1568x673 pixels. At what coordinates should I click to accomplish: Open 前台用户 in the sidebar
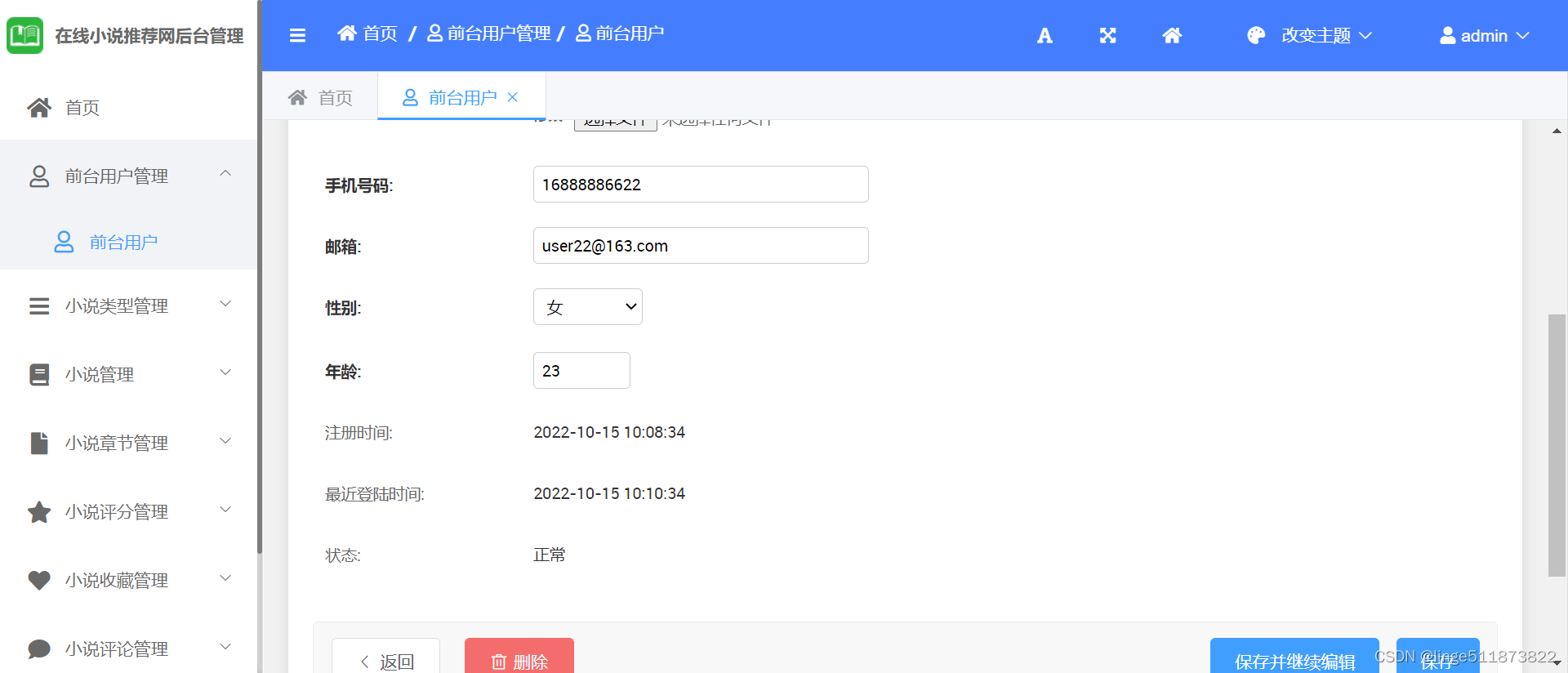tap(129, 242)
